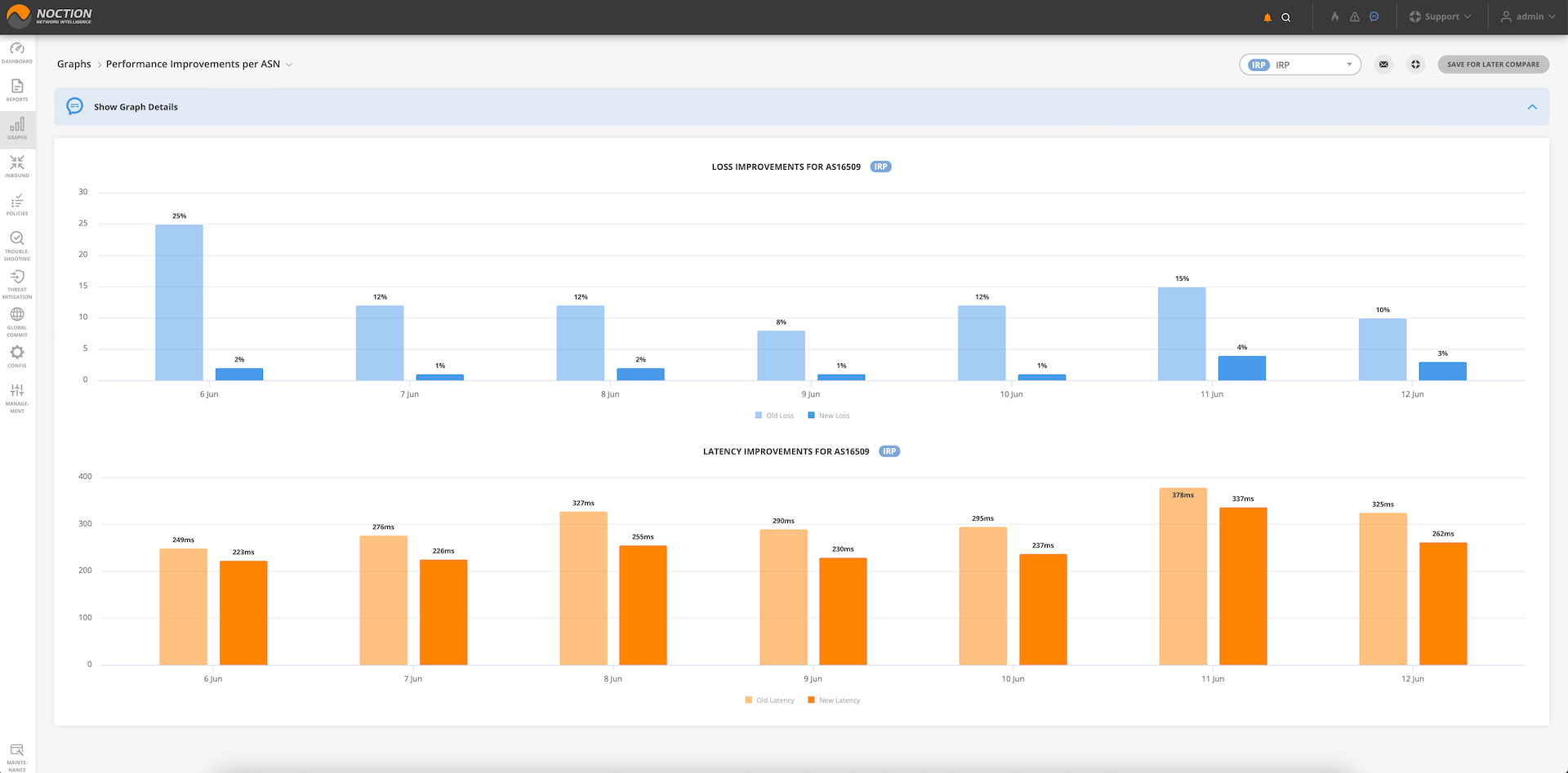1568x773 pixels.
Task: Click the 3% new loss bar for 12 Jun
Action: [1443, 371]
